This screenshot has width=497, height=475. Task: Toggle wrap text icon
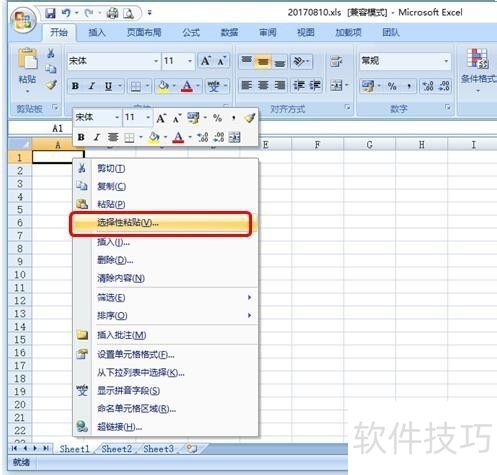(x=336, y=62)
